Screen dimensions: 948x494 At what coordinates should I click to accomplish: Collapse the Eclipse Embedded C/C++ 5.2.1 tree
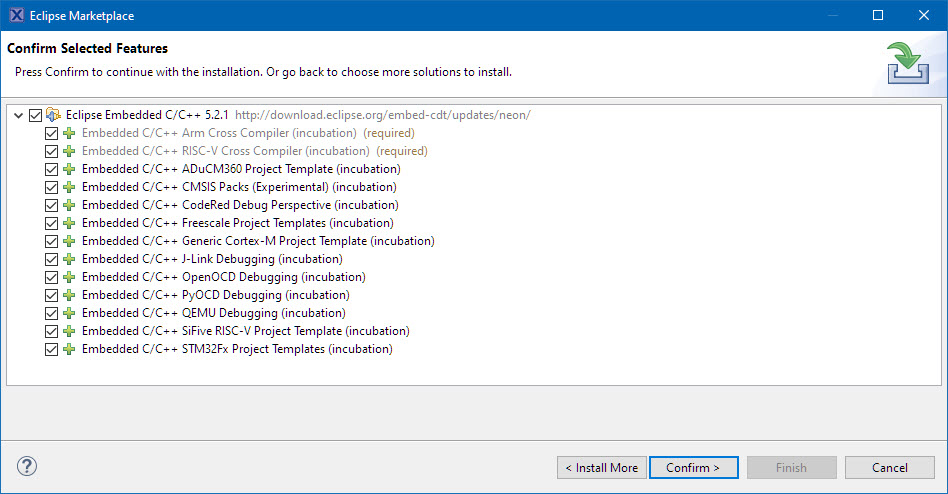[19, 115]
